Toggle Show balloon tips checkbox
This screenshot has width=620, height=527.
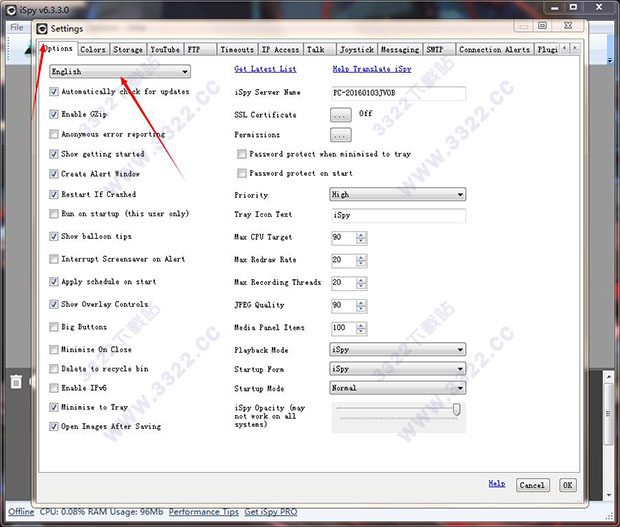pyautogui.click(x=54, y=236)
